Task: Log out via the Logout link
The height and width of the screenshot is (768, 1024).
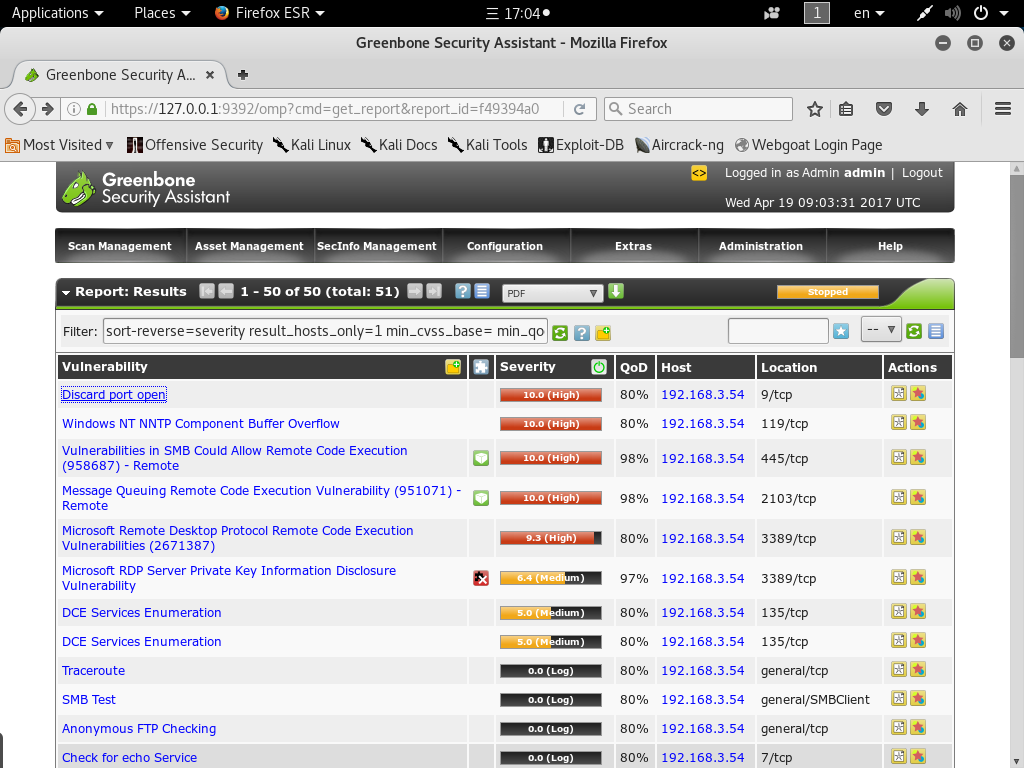Action: point(922,173)
